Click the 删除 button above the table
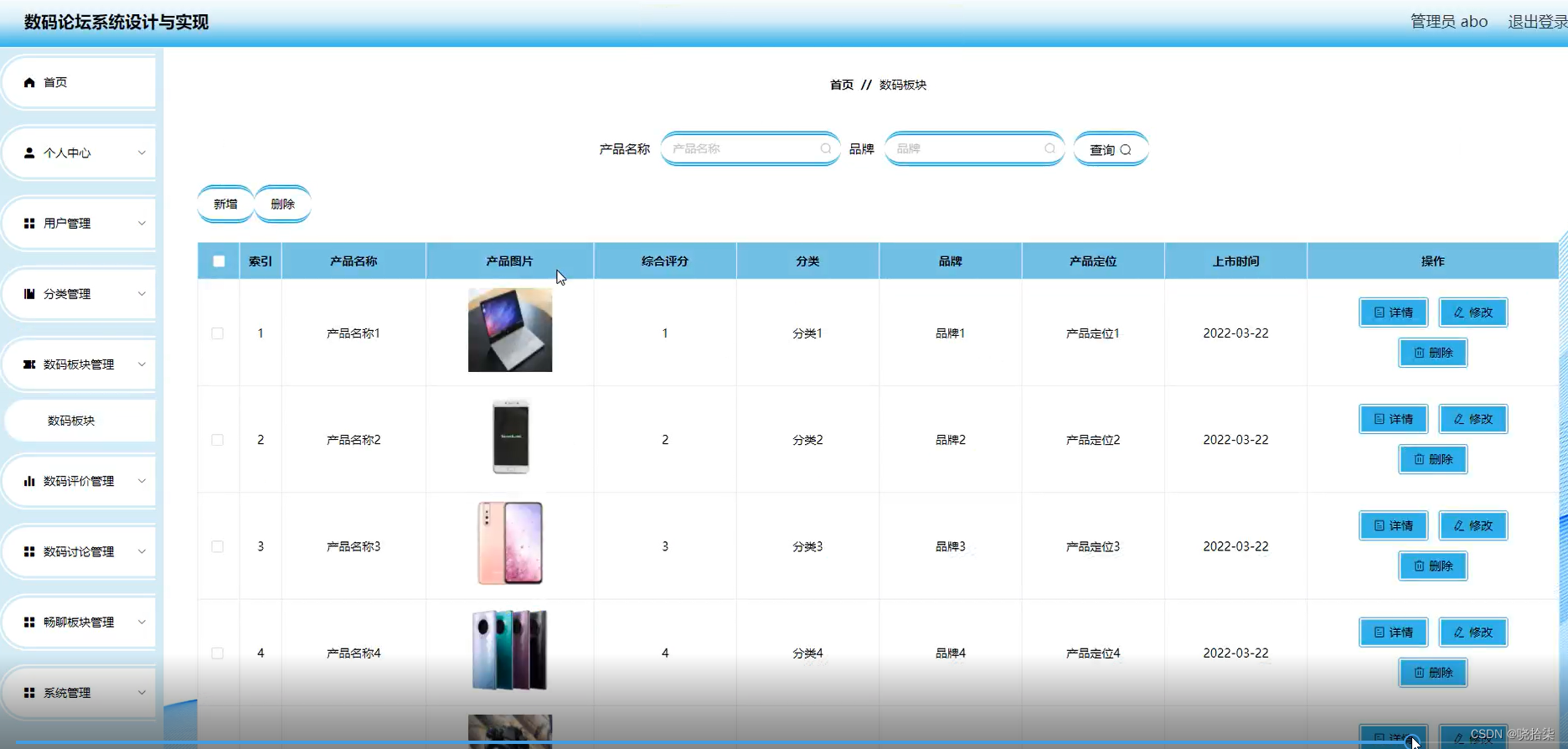Screen dimensions: 1568x749 [283, 204]
